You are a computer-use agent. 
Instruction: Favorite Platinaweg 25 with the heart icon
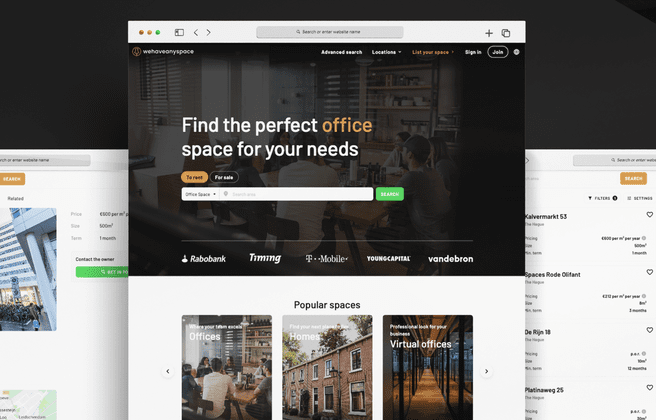649,388
